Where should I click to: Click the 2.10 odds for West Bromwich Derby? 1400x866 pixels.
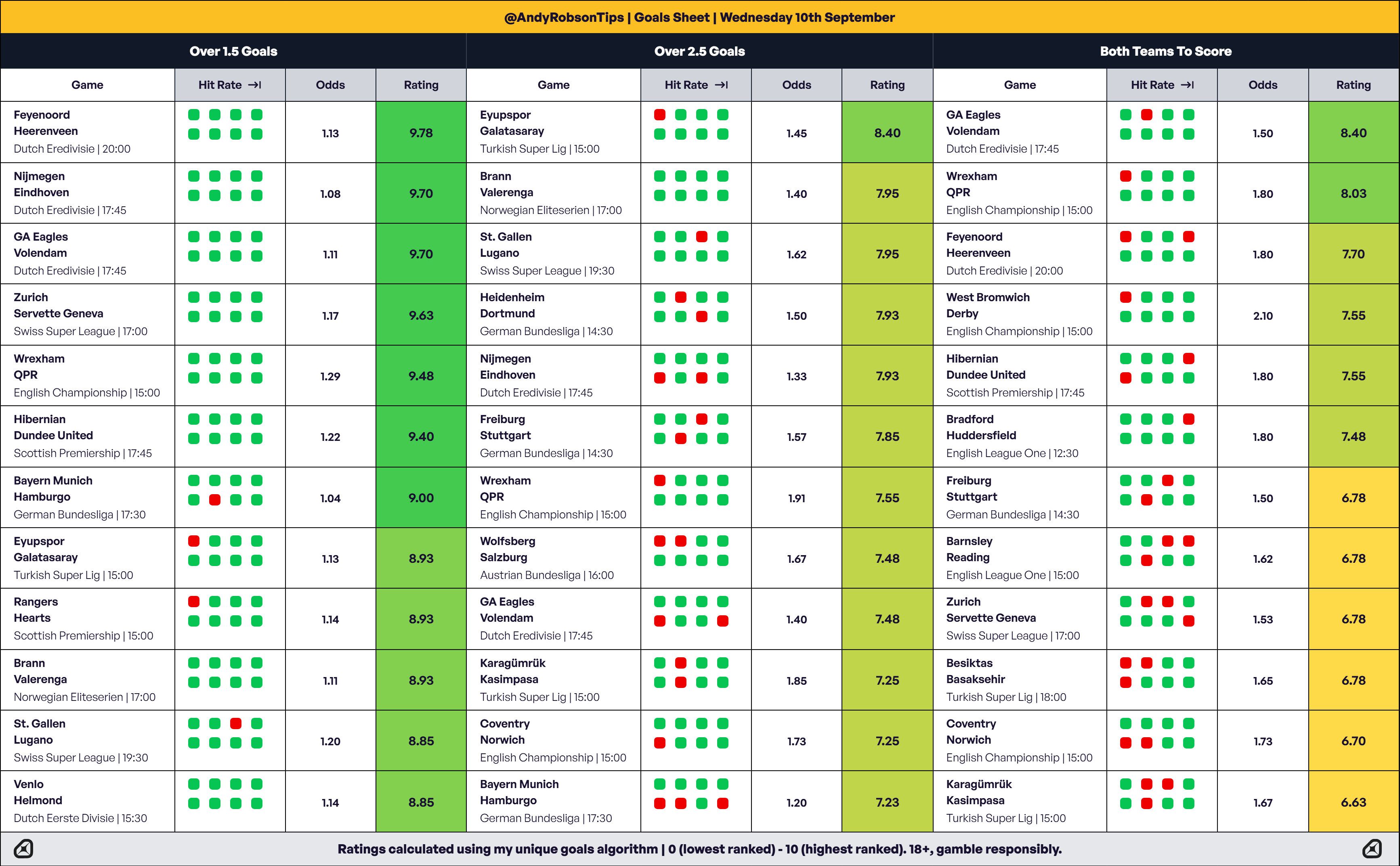[x=1263, y=316]
